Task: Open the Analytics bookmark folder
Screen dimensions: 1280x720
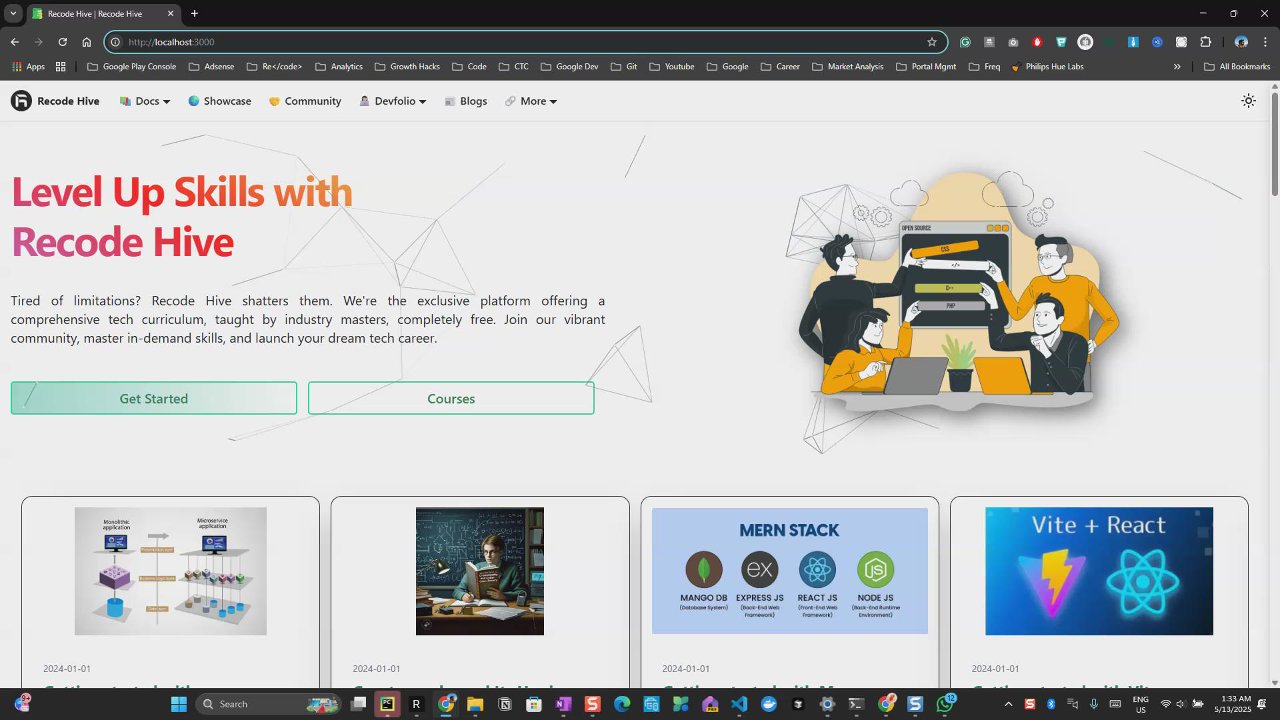Action: tap(339, 67)
